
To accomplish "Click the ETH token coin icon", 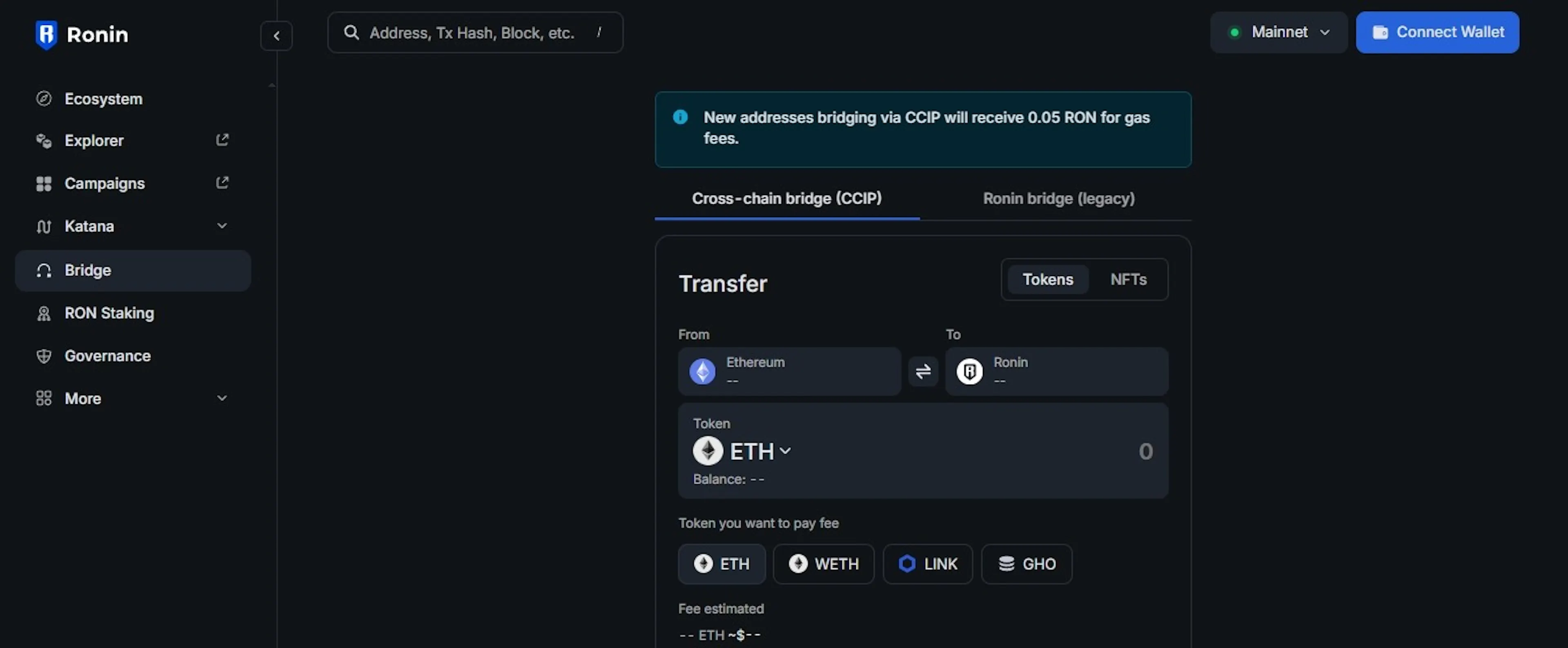I will pyautogui.click(x=708, y=451).
